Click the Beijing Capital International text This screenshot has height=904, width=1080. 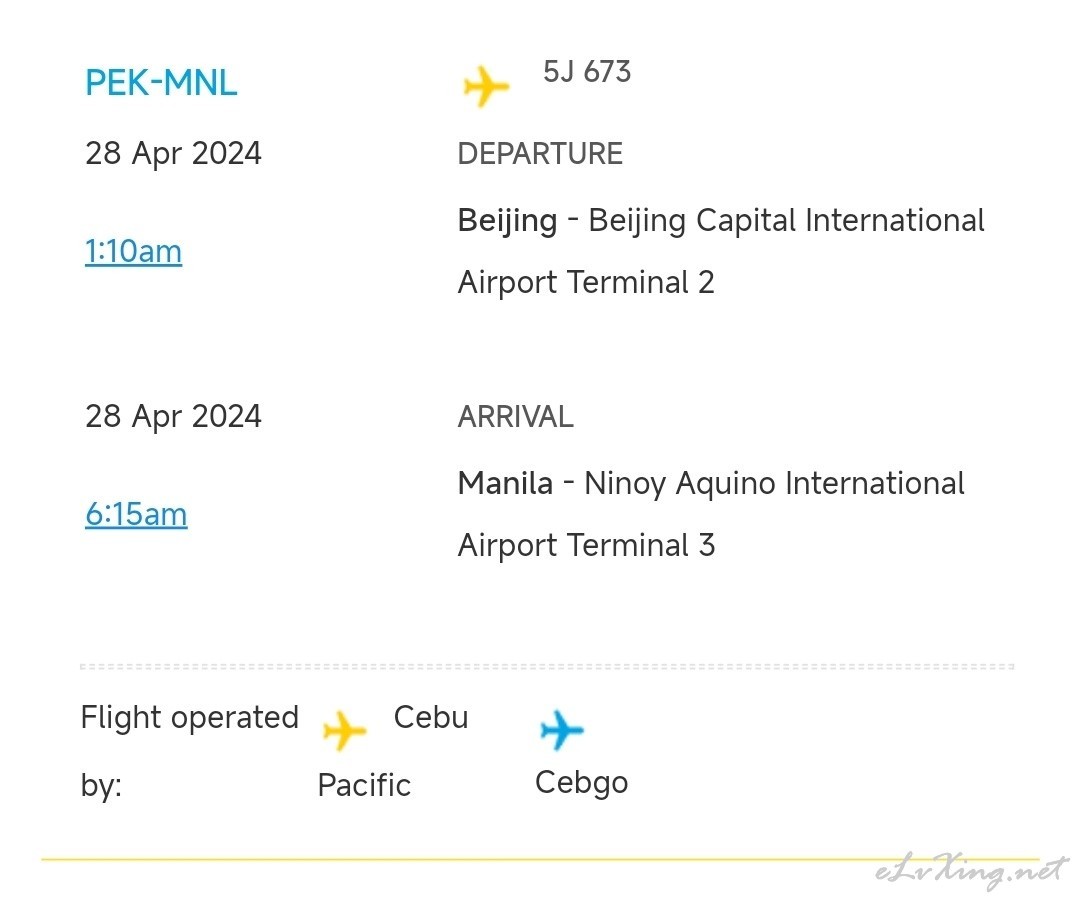click(786, 221)
